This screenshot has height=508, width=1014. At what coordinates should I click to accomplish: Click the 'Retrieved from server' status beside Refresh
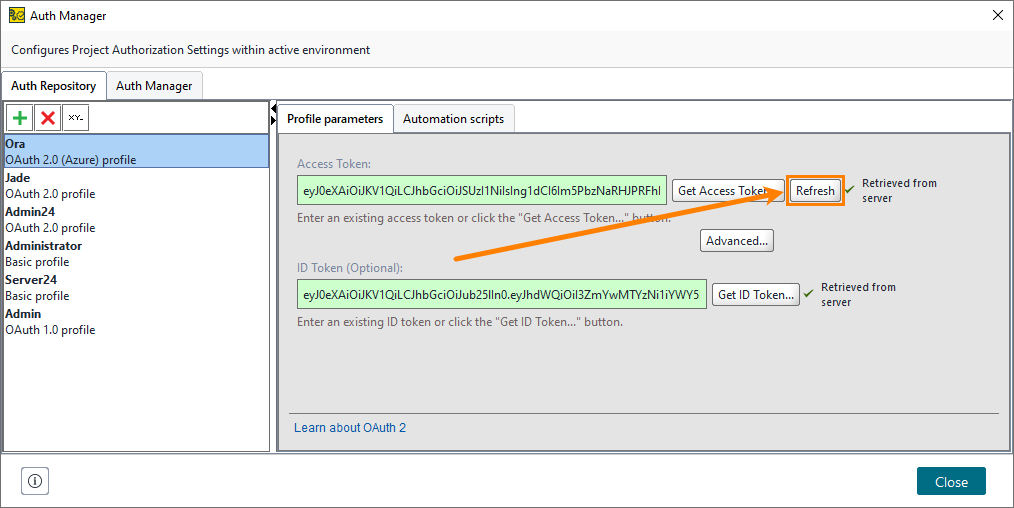tap(899, 191)
